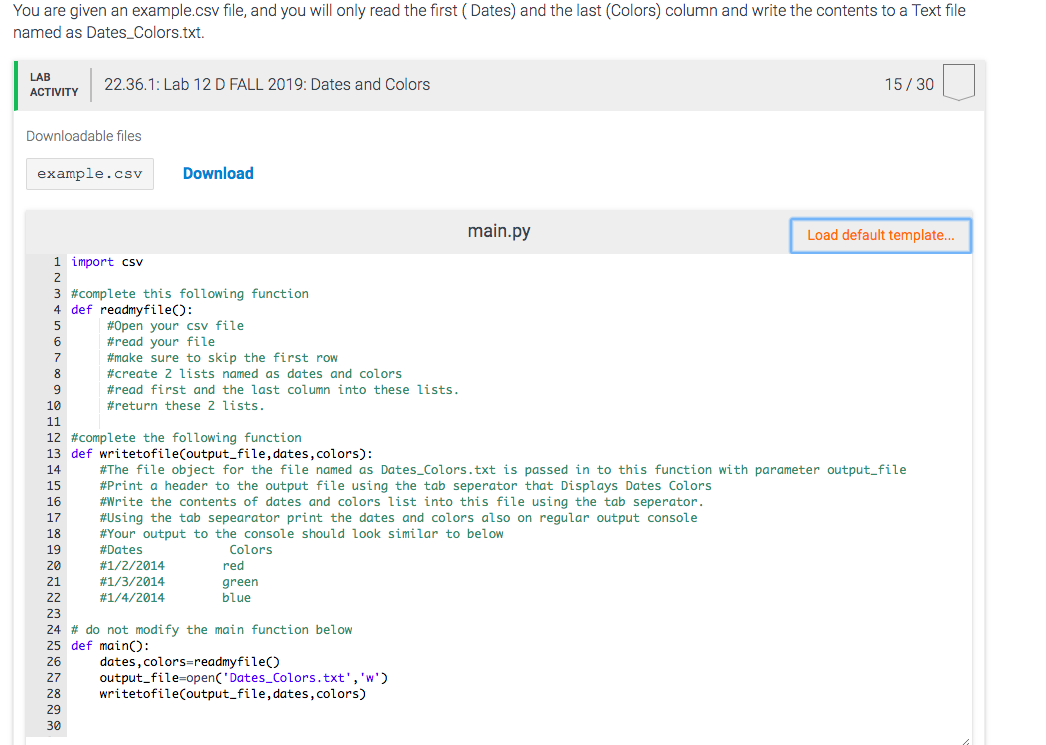Open the Download link for example.csv
The image size is (1046, 745).
[218, 173]
